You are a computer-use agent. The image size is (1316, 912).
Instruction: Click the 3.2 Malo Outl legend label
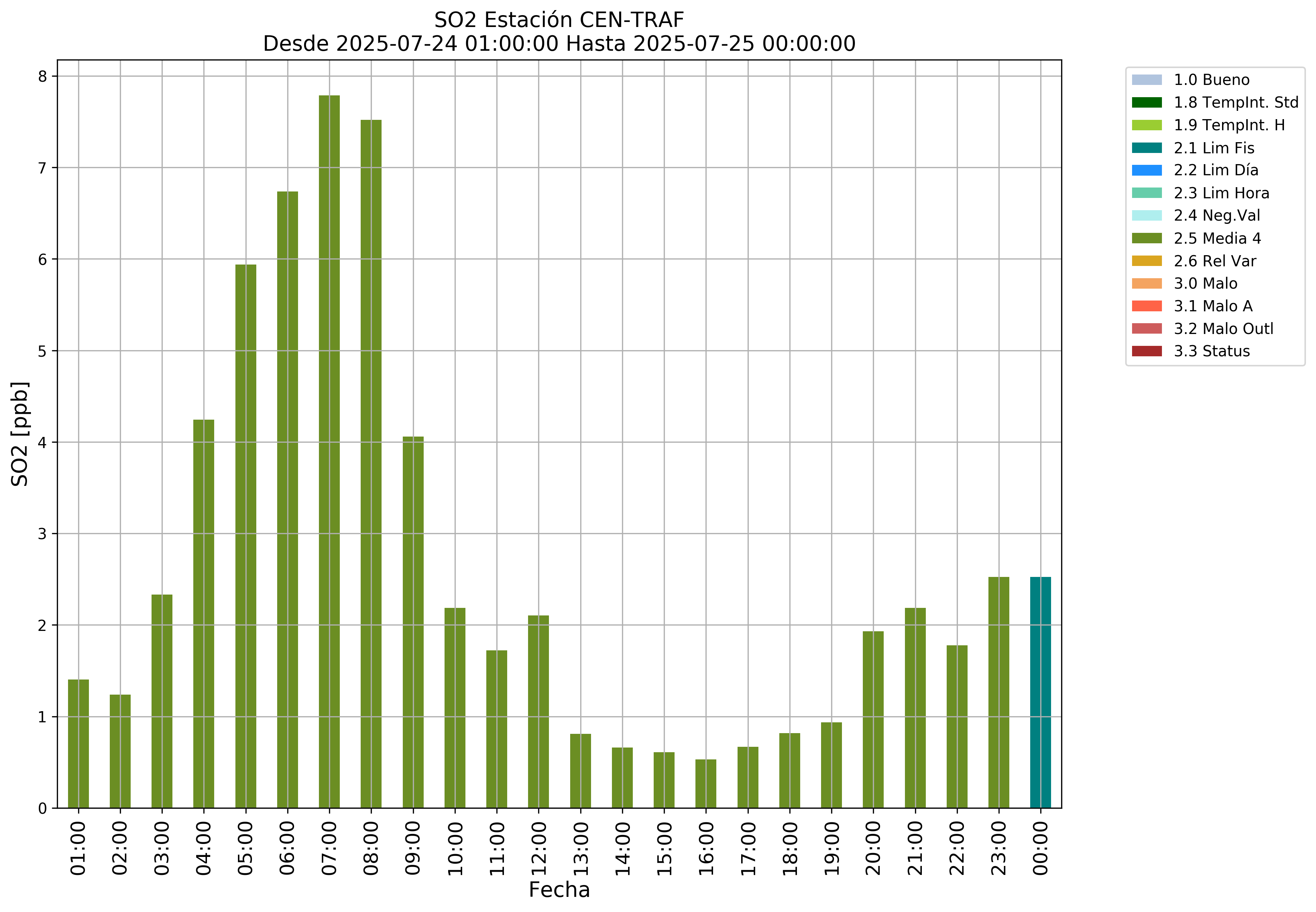pos(1223,329)
